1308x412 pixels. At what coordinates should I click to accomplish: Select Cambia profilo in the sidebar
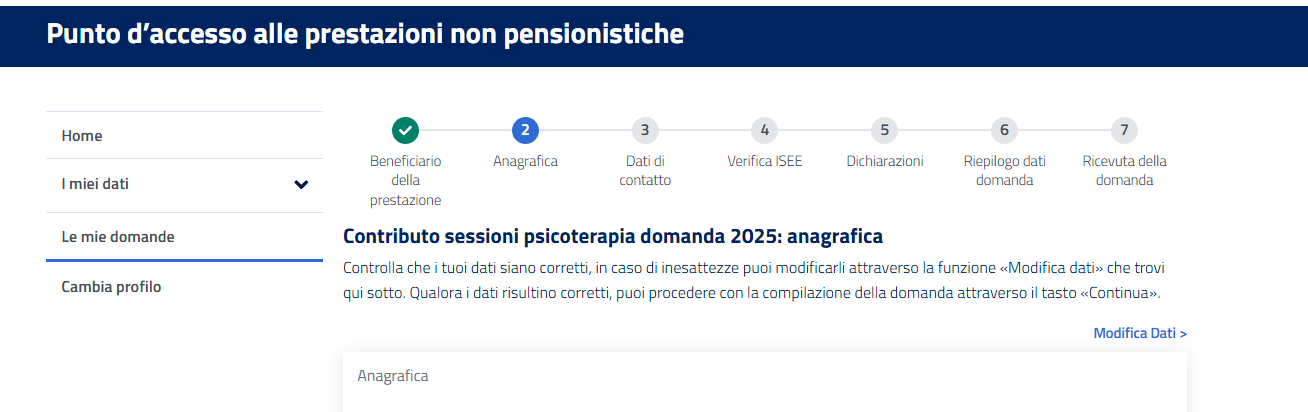tap(111, 287)
